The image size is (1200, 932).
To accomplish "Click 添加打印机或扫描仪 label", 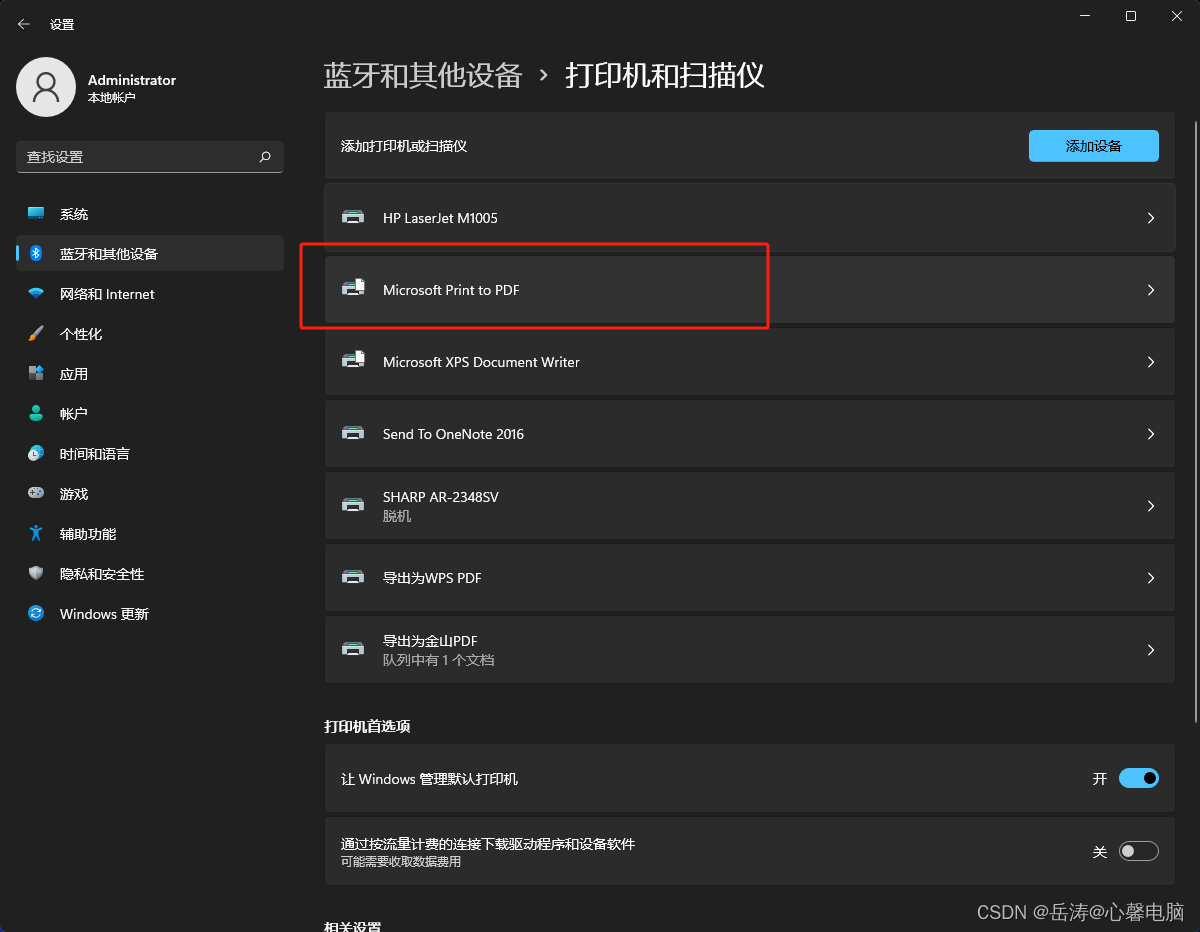I will pyautogui.click(x=404, y=146).
